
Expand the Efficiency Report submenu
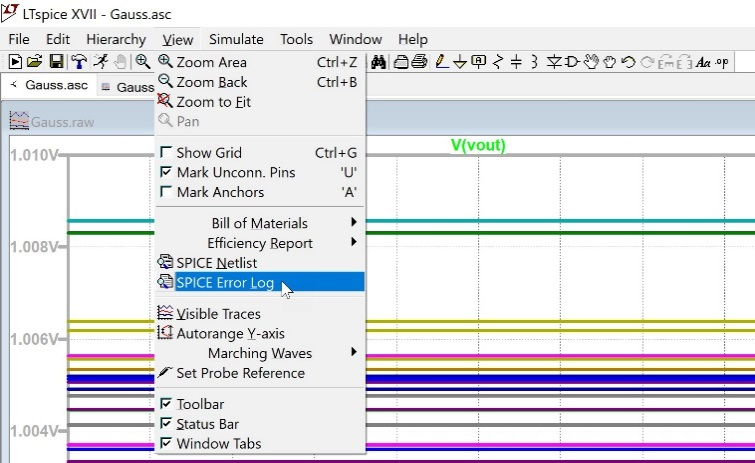click(x=260, y=243)
